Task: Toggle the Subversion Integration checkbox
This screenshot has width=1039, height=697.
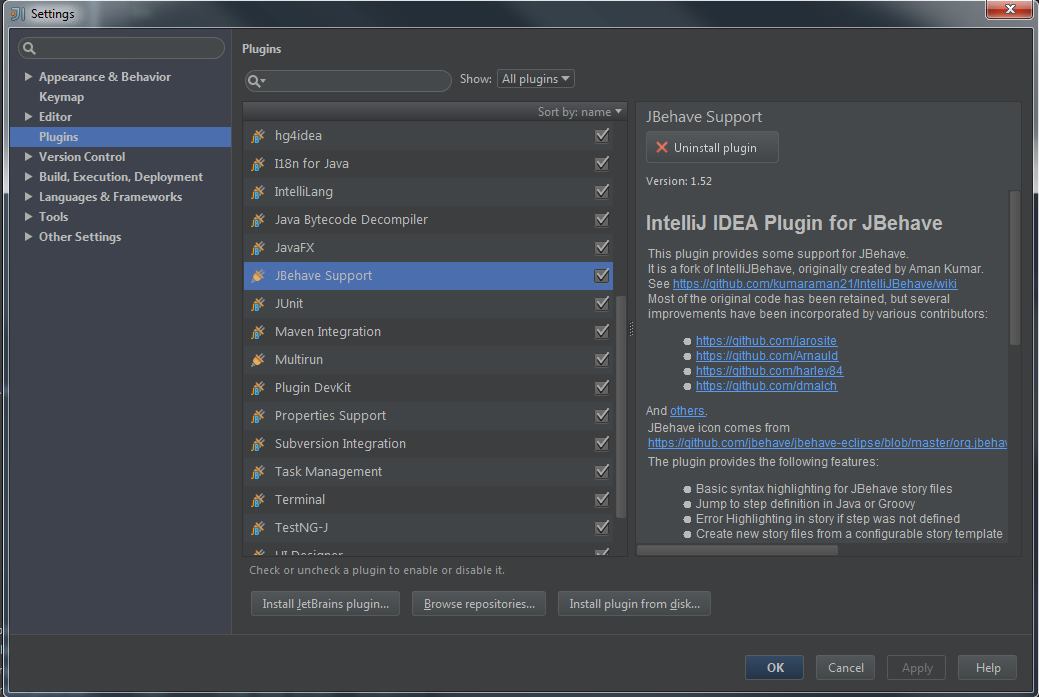Action: (602, 443)
